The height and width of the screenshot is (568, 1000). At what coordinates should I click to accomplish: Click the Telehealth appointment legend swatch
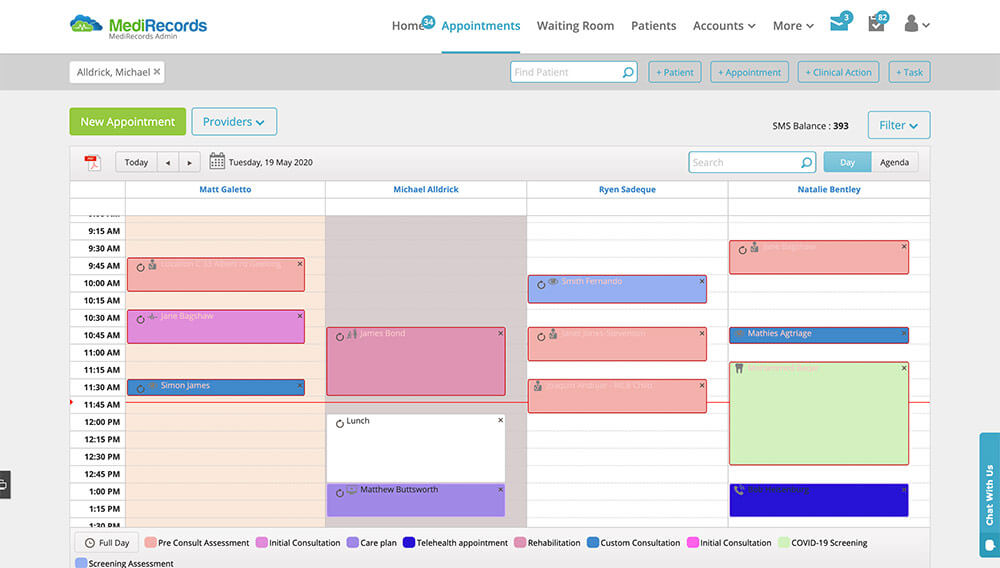[409, 543]
